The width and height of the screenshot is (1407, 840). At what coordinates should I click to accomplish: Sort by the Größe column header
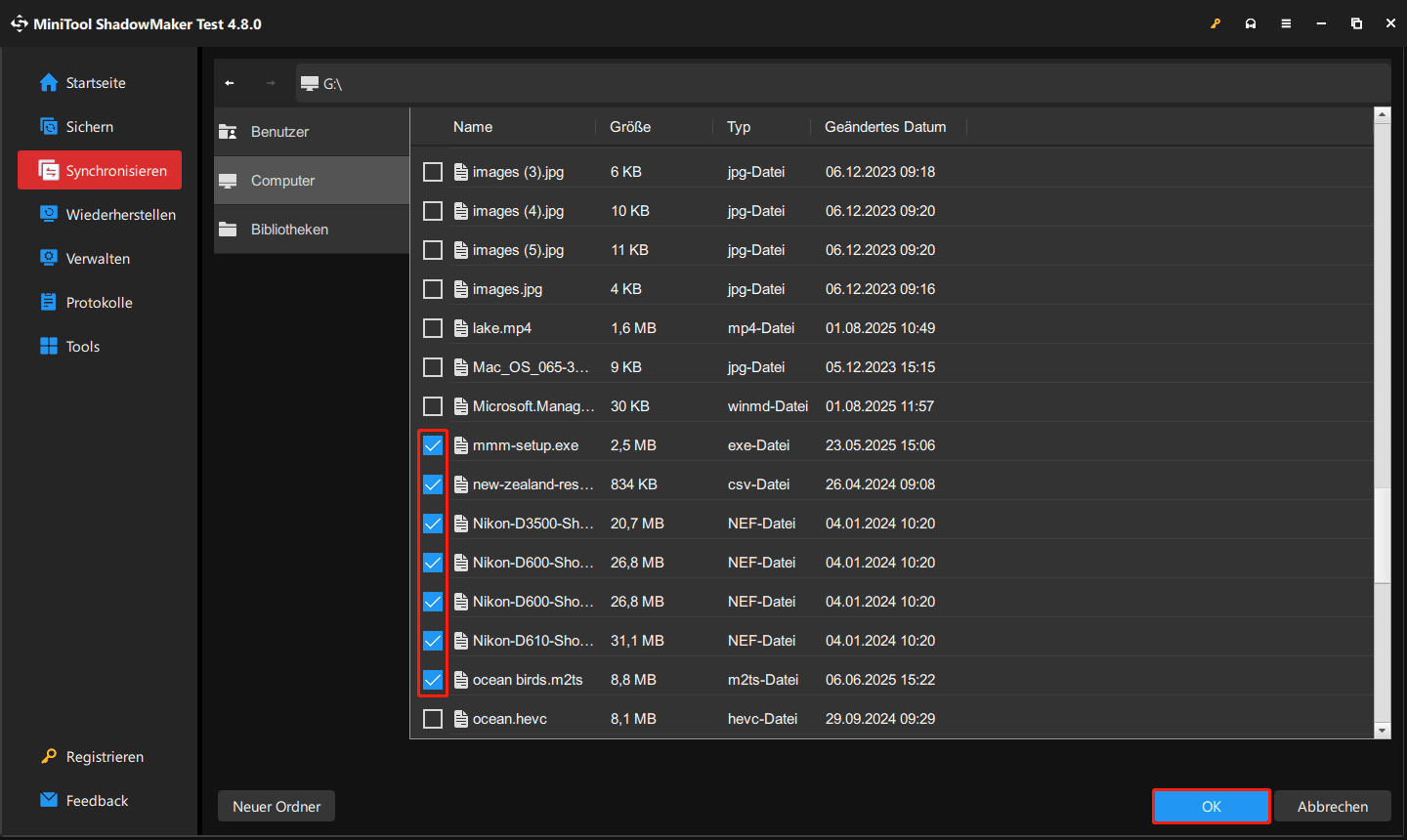click(630, 127)
